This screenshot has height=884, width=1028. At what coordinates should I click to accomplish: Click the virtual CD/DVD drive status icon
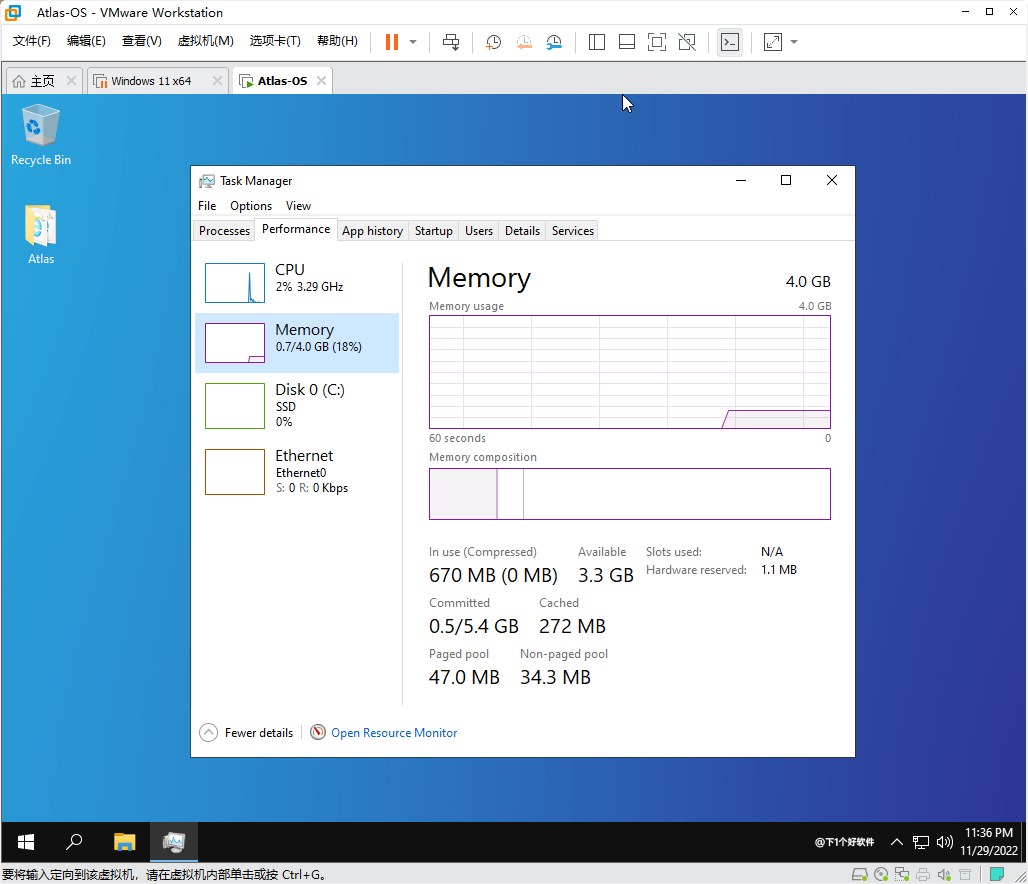coord(880,873)
